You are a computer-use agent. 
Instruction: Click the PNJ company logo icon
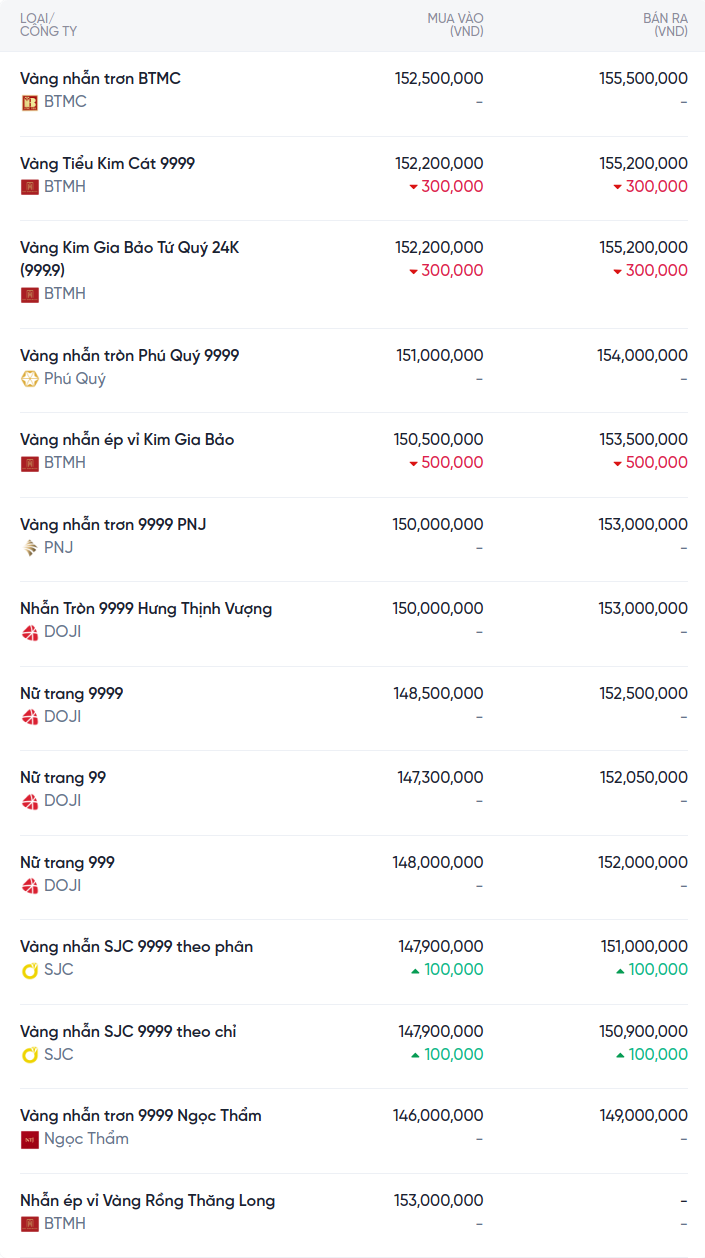30,548
